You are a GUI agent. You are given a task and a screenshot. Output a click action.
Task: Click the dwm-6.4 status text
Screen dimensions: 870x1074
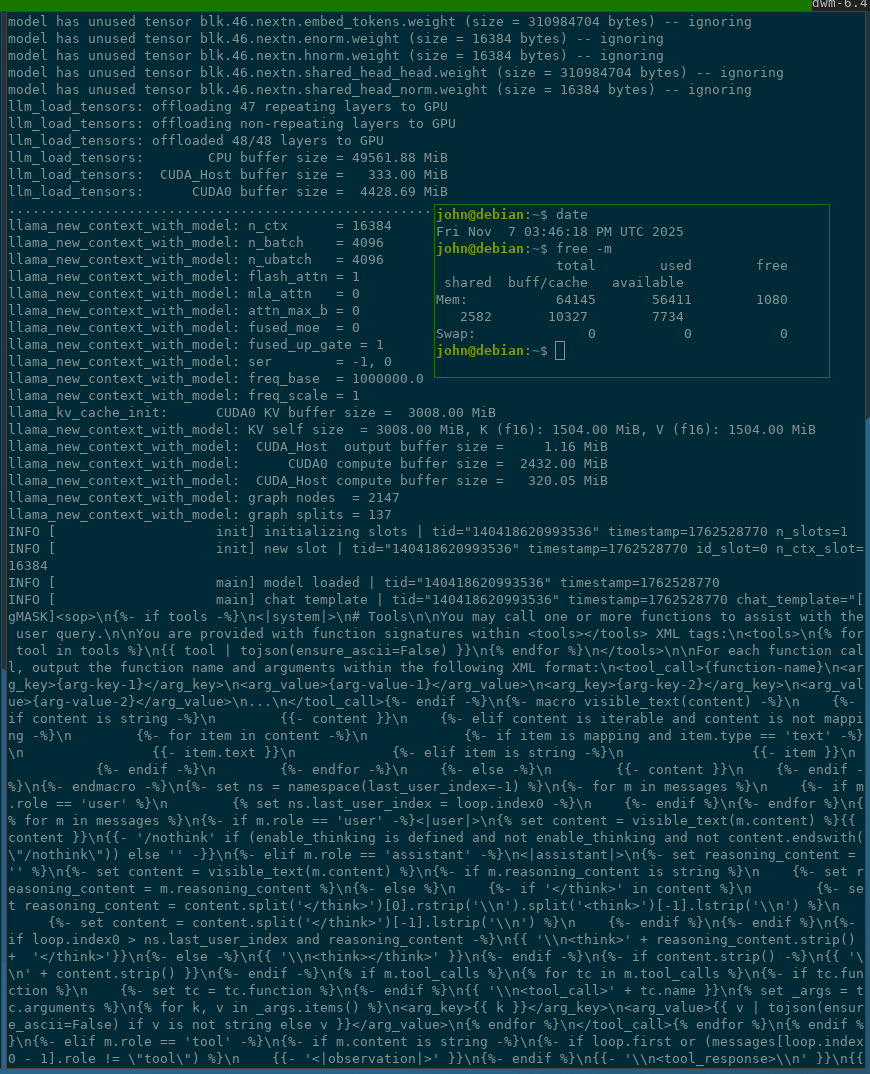coord(840,5)
